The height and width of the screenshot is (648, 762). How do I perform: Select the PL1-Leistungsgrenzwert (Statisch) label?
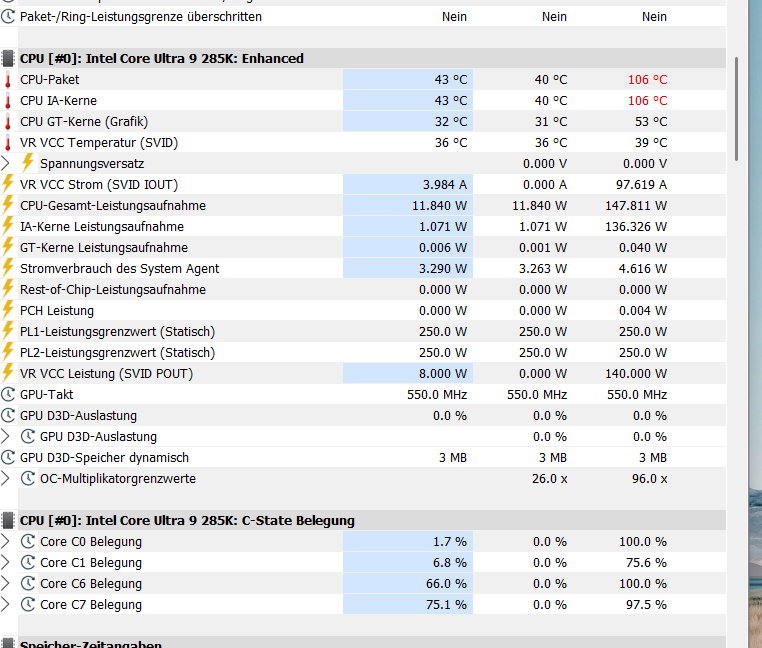[x=118, y=332]
